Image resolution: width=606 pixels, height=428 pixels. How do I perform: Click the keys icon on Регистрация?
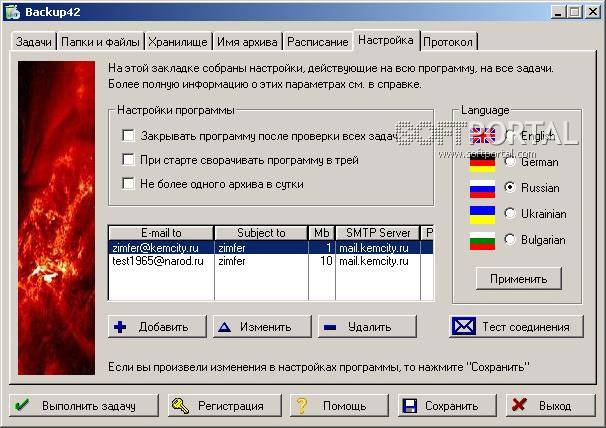pyautogui.click(x=180, y=406)
